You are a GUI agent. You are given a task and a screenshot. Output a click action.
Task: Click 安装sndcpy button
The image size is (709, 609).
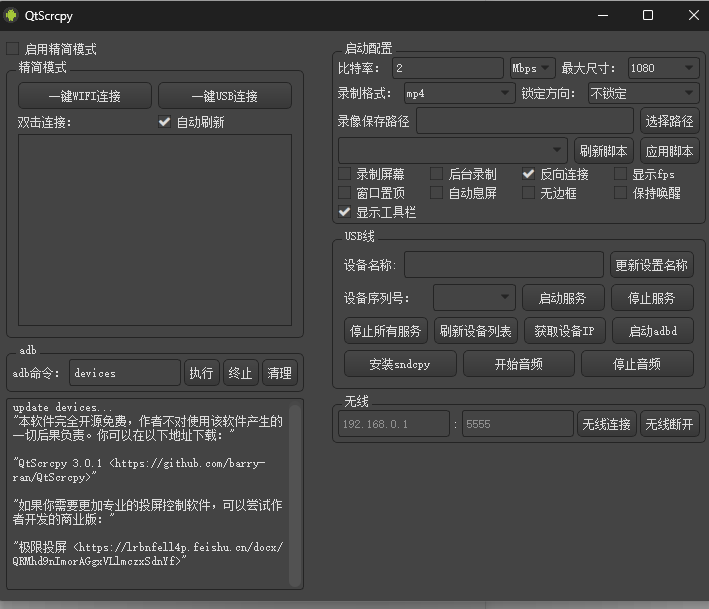(400, 364)
